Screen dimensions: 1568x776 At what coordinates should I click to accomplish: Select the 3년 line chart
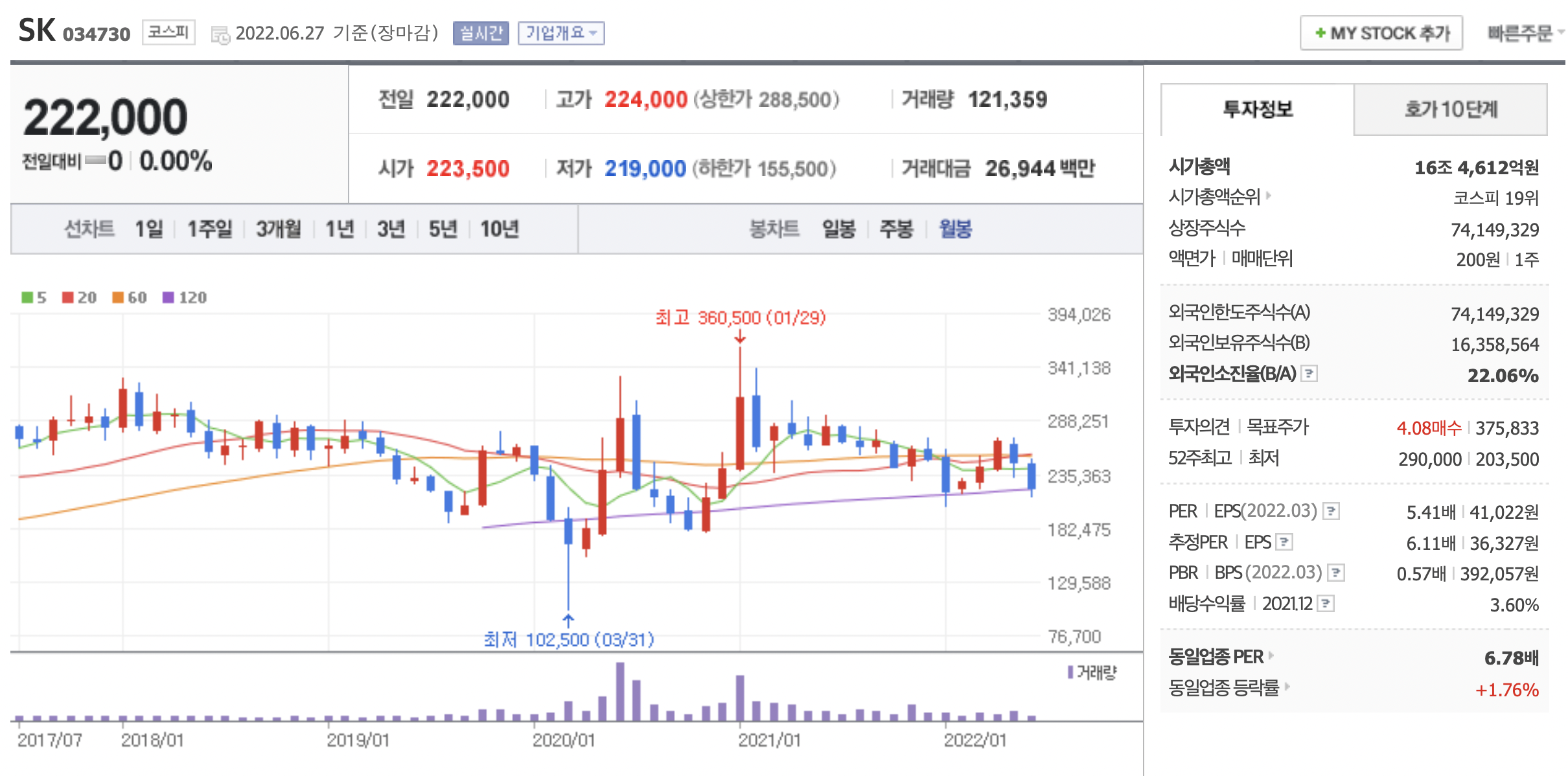coord(391,229)
